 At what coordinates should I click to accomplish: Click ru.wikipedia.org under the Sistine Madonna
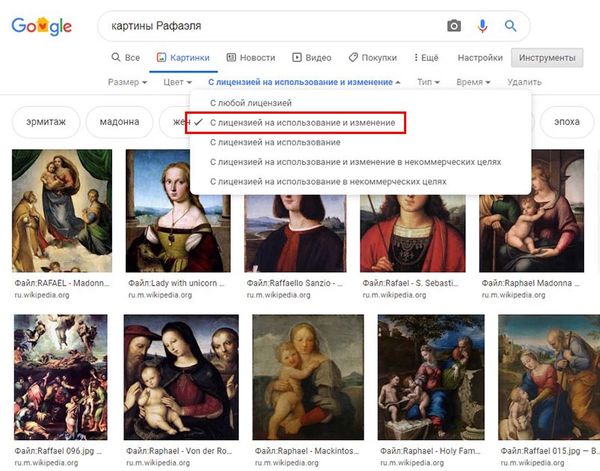[42, 295]
